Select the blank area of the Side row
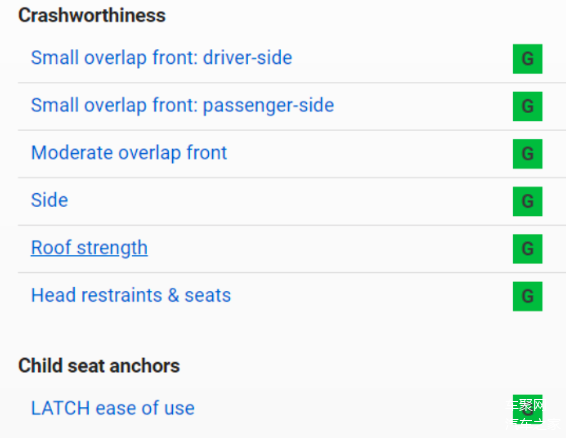Viewport: 566px width, 438px height. [x=289, y=201]
